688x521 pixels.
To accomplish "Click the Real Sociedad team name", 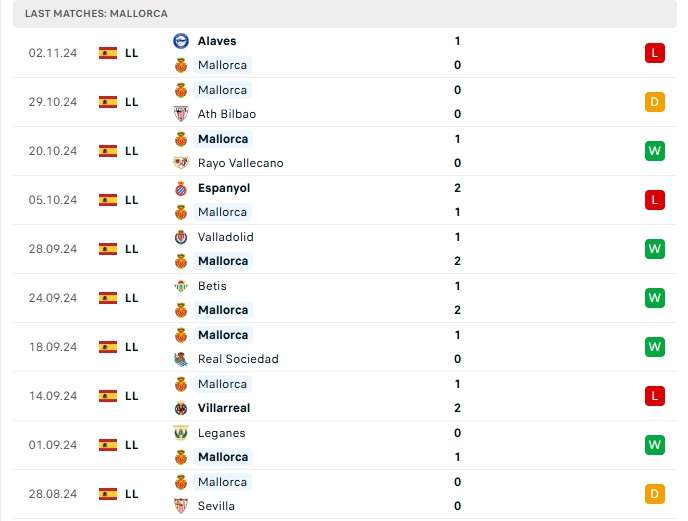I will click(x=238, y=359).
